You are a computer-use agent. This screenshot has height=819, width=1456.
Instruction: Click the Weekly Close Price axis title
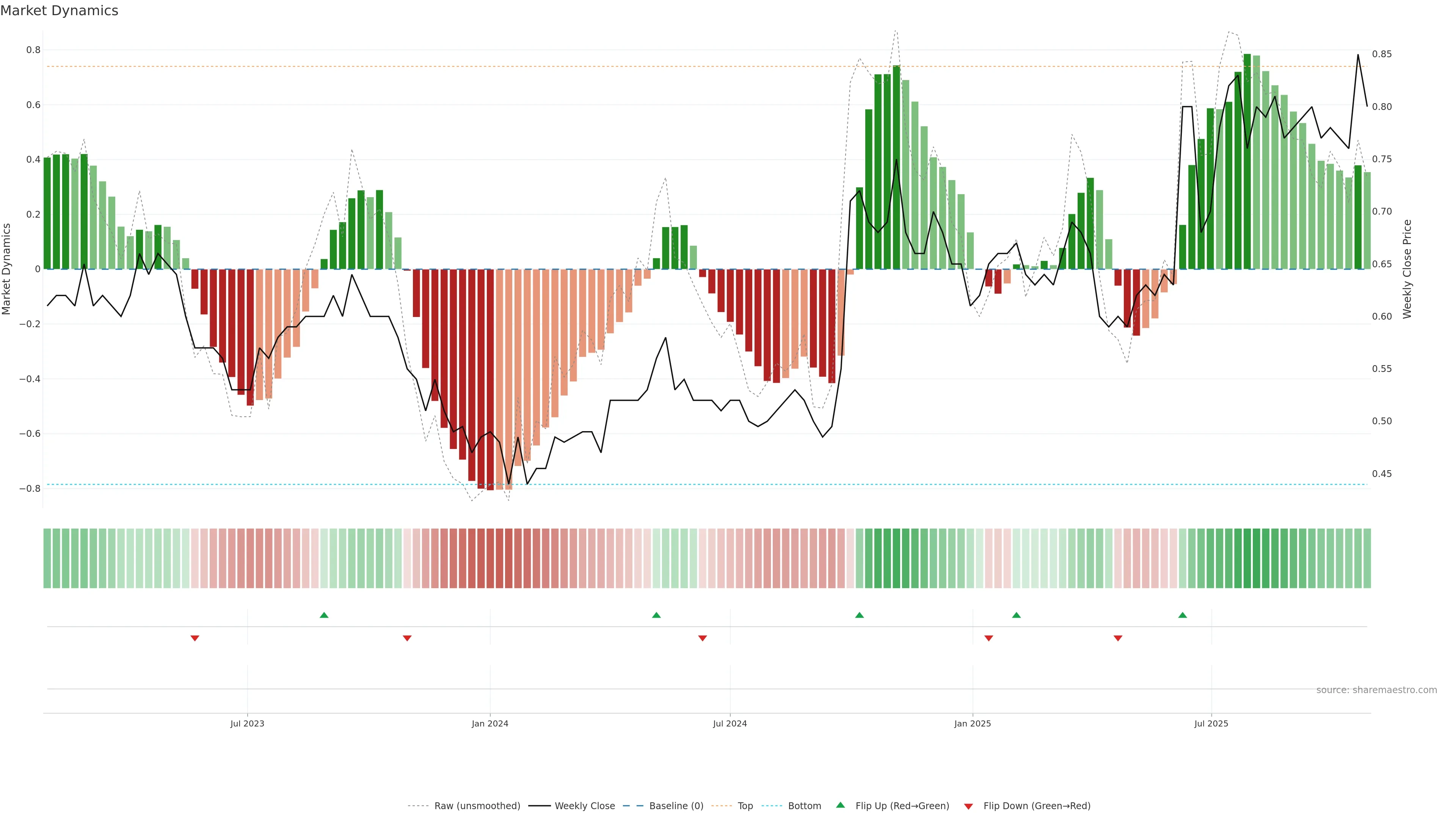1407,269
